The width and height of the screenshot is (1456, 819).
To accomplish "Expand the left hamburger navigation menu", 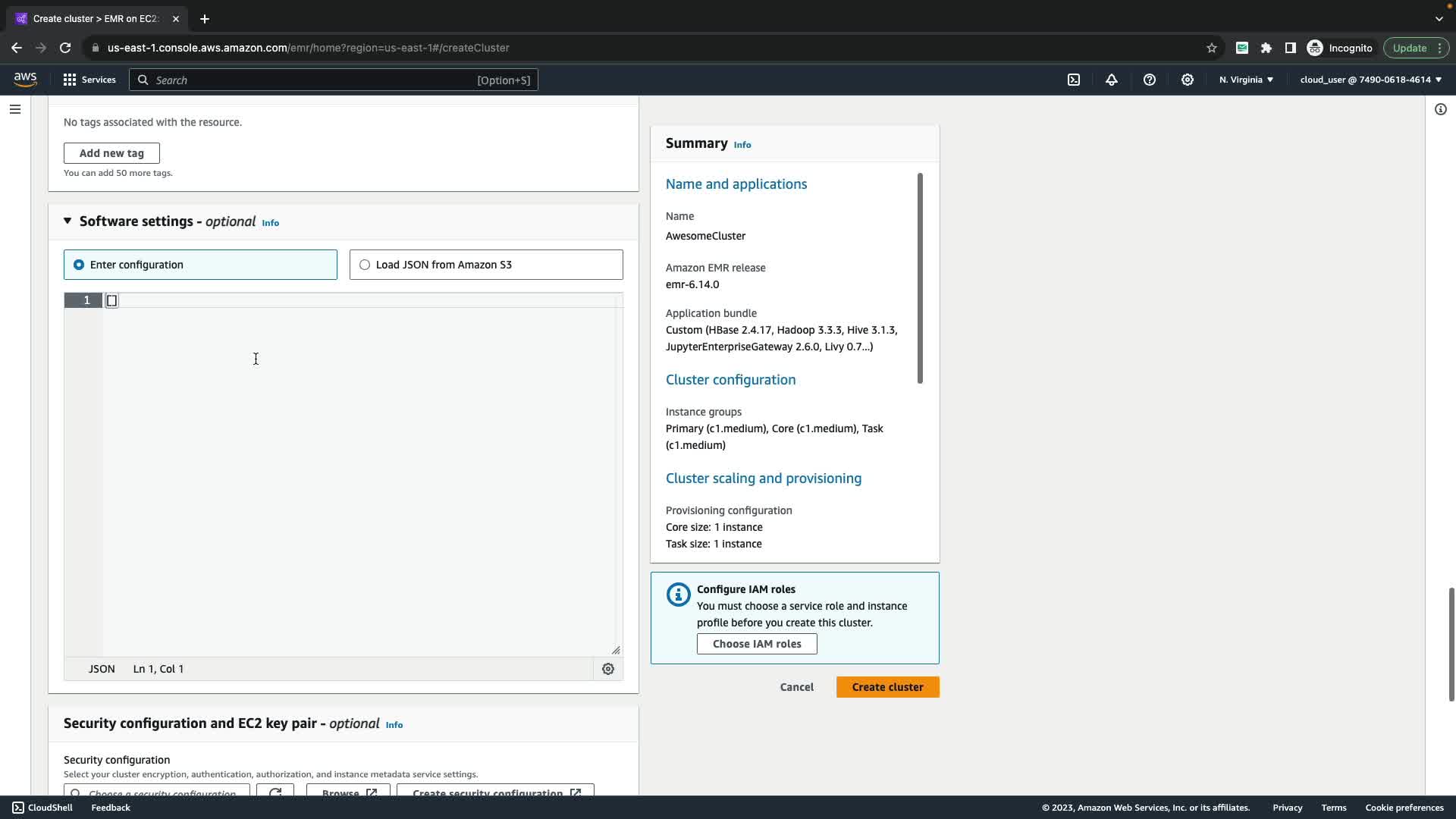I will pos(14,109).
